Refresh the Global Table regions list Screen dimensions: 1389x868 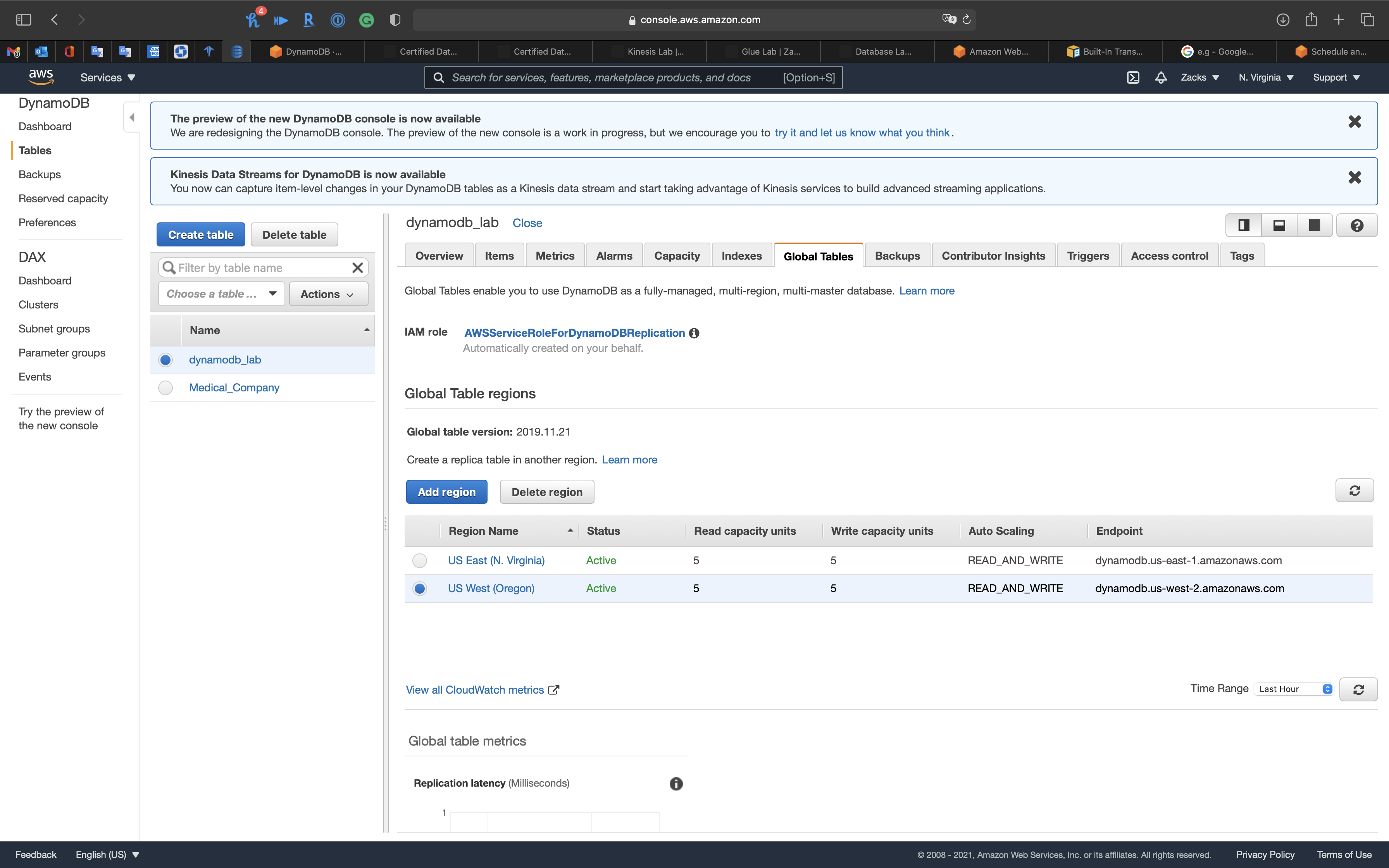point(1354,491)
